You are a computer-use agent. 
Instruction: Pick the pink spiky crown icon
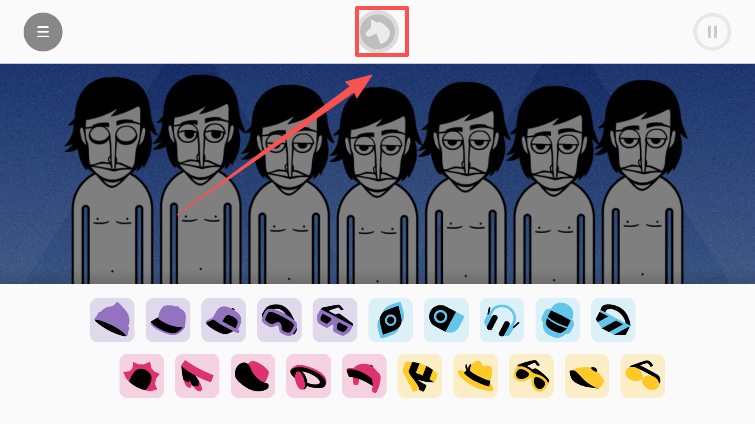coord(142,376)
